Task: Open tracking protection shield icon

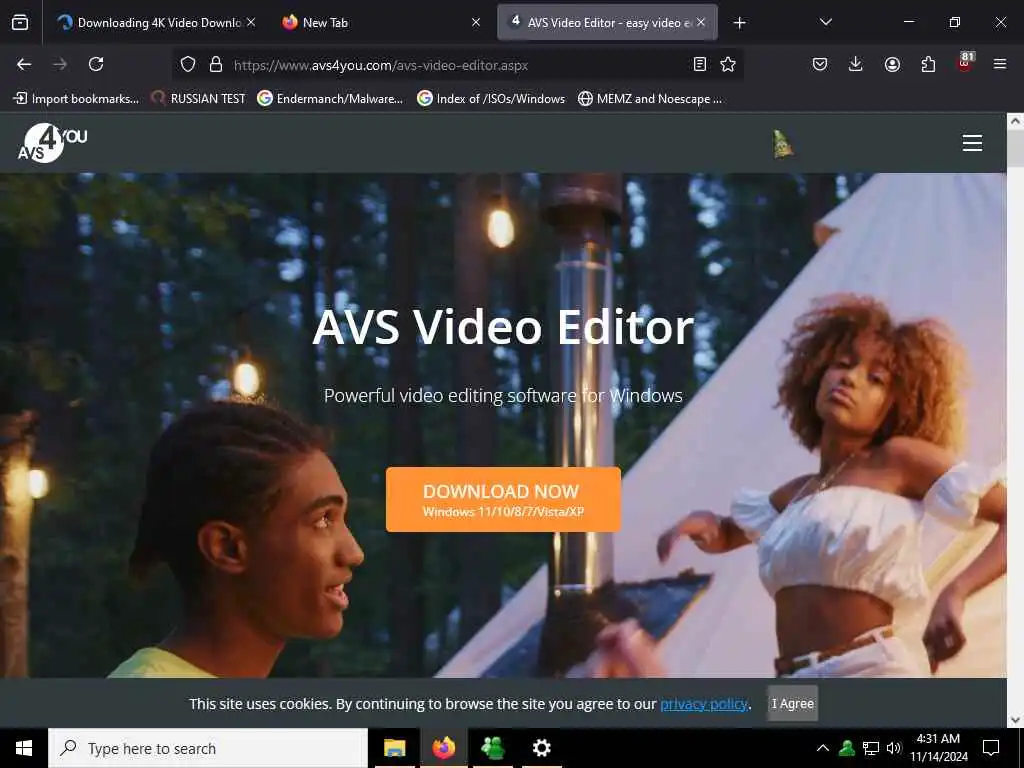Action: [188, 64]
